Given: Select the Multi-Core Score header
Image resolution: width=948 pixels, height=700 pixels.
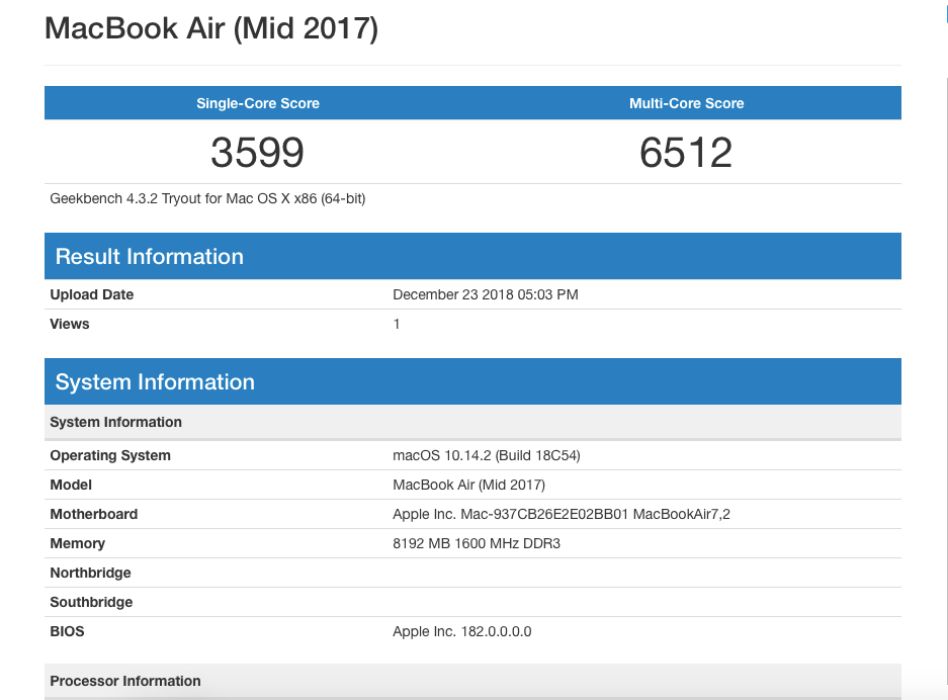Looking at the screenshot, I should (x=686, y=103).
